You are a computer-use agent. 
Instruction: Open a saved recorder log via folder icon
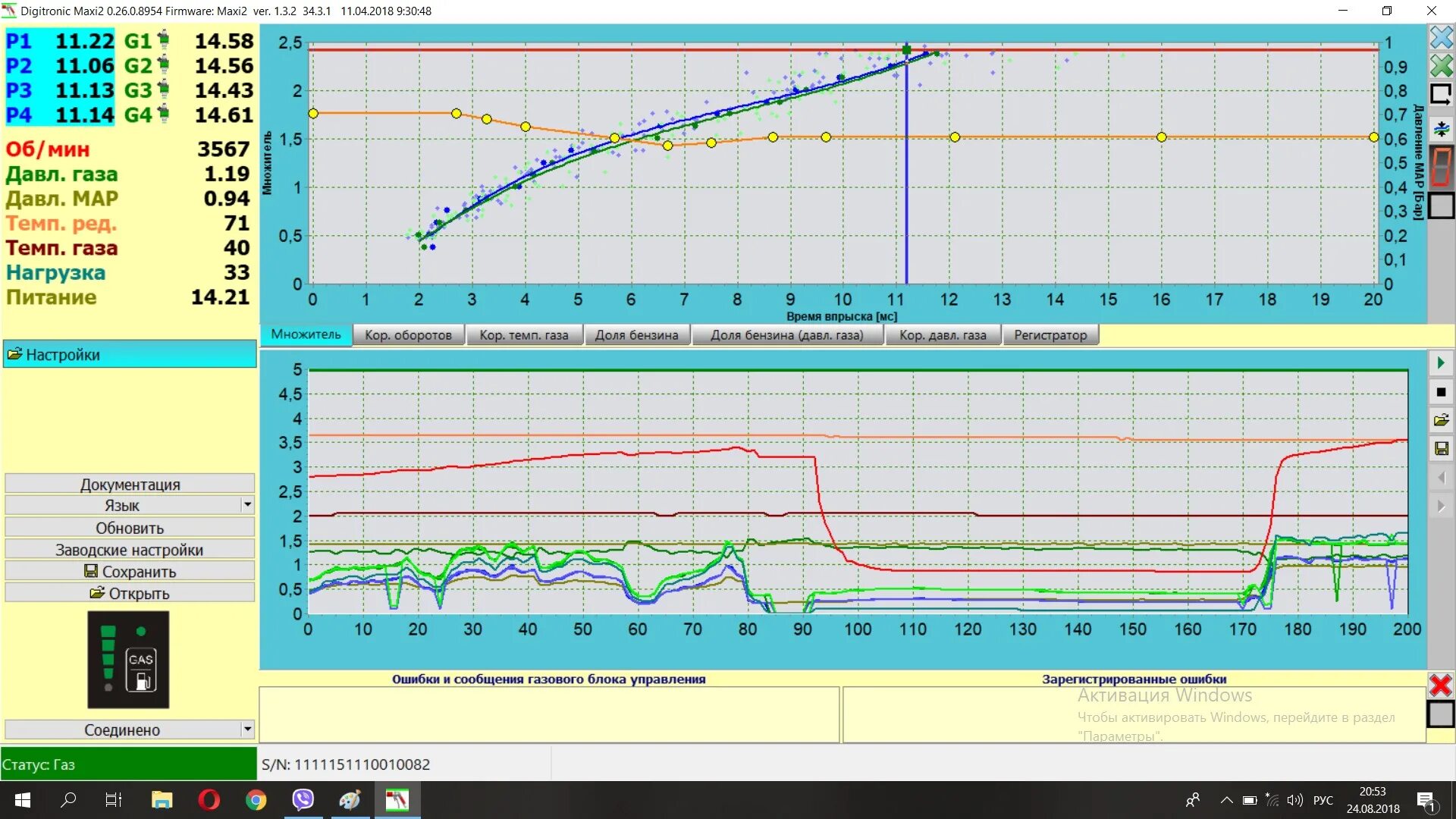[x=1441, y=420]
